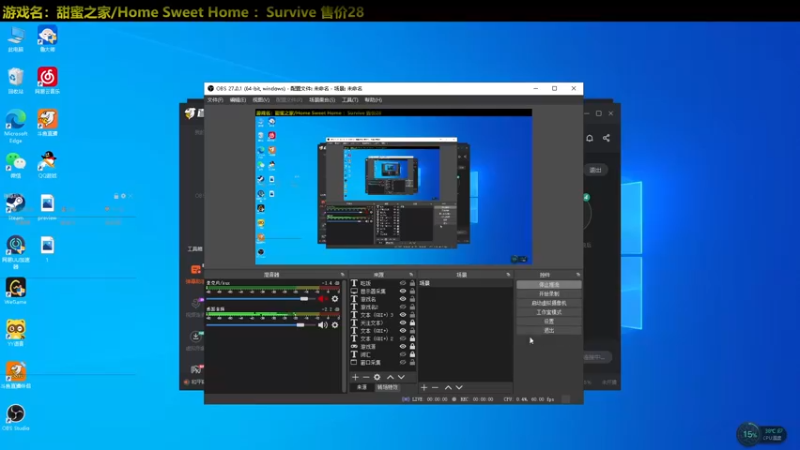
Task: Click notification bell in Douyu window
Action: [589, 138]
